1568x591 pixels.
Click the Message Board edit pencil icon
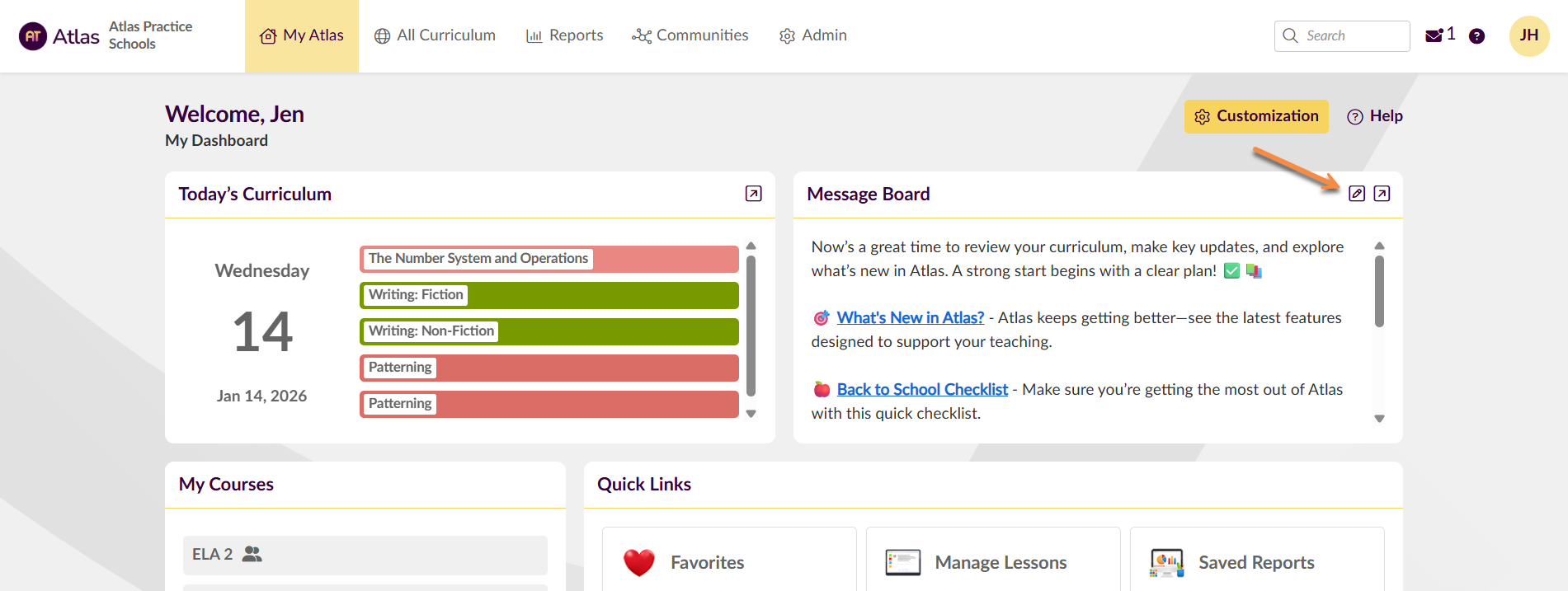(x=1357, y=194)
